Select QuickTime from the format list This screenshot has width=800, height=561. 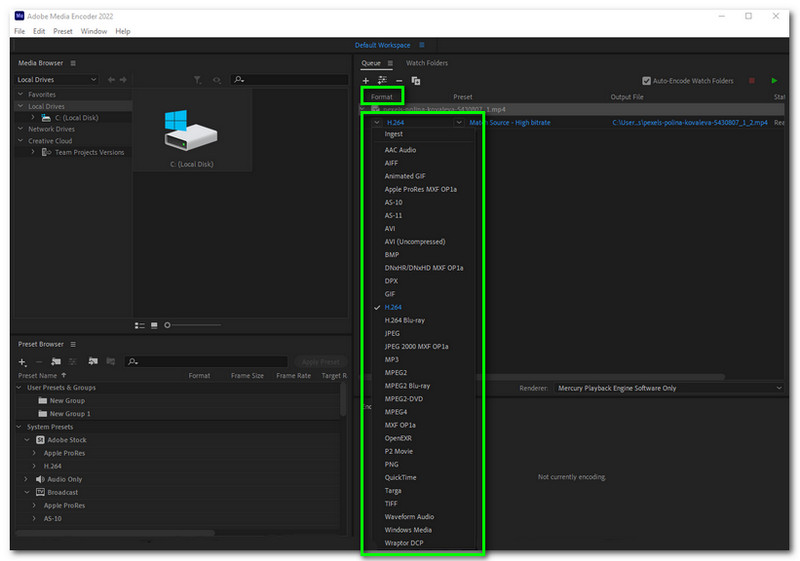click(402, 477)
